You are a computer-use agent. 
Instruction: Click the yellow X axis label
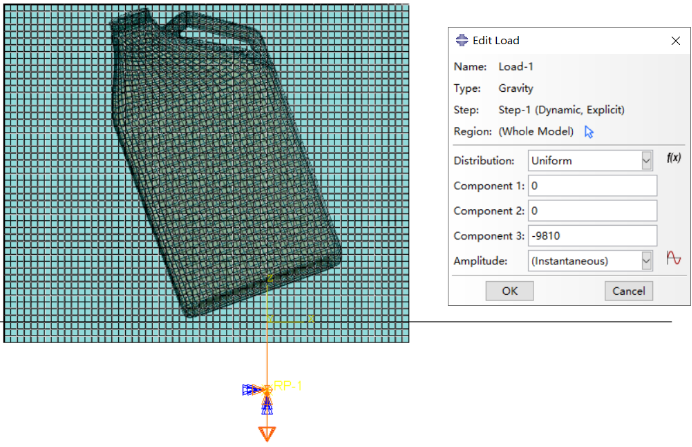311,319
